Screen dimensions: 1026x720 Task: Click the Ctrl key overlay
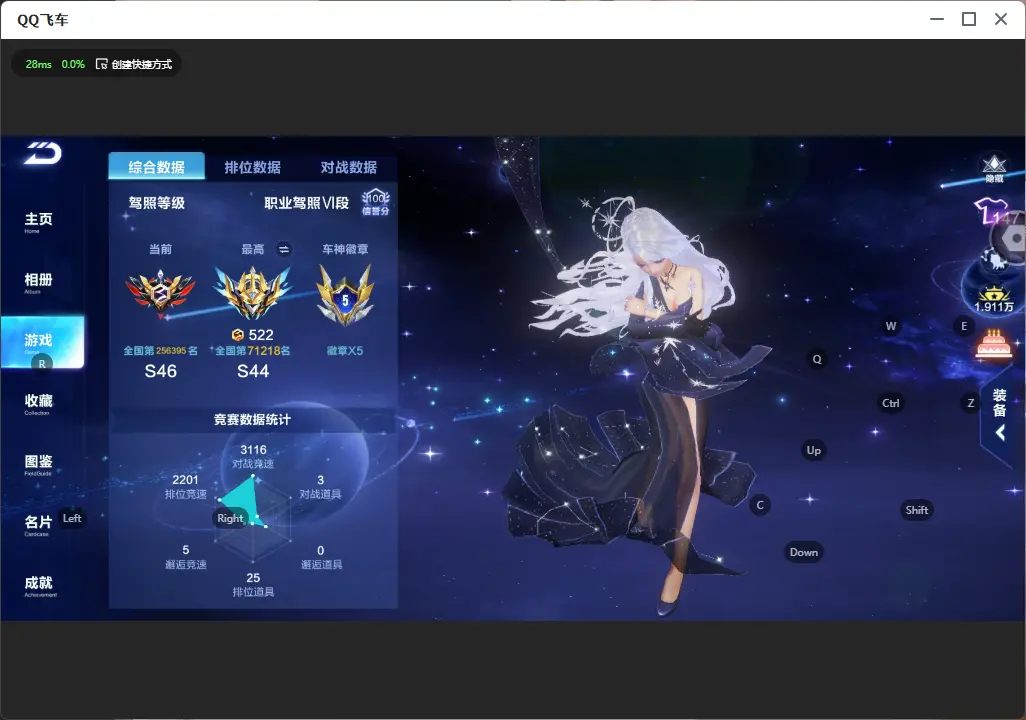click(x=891, y=403)
